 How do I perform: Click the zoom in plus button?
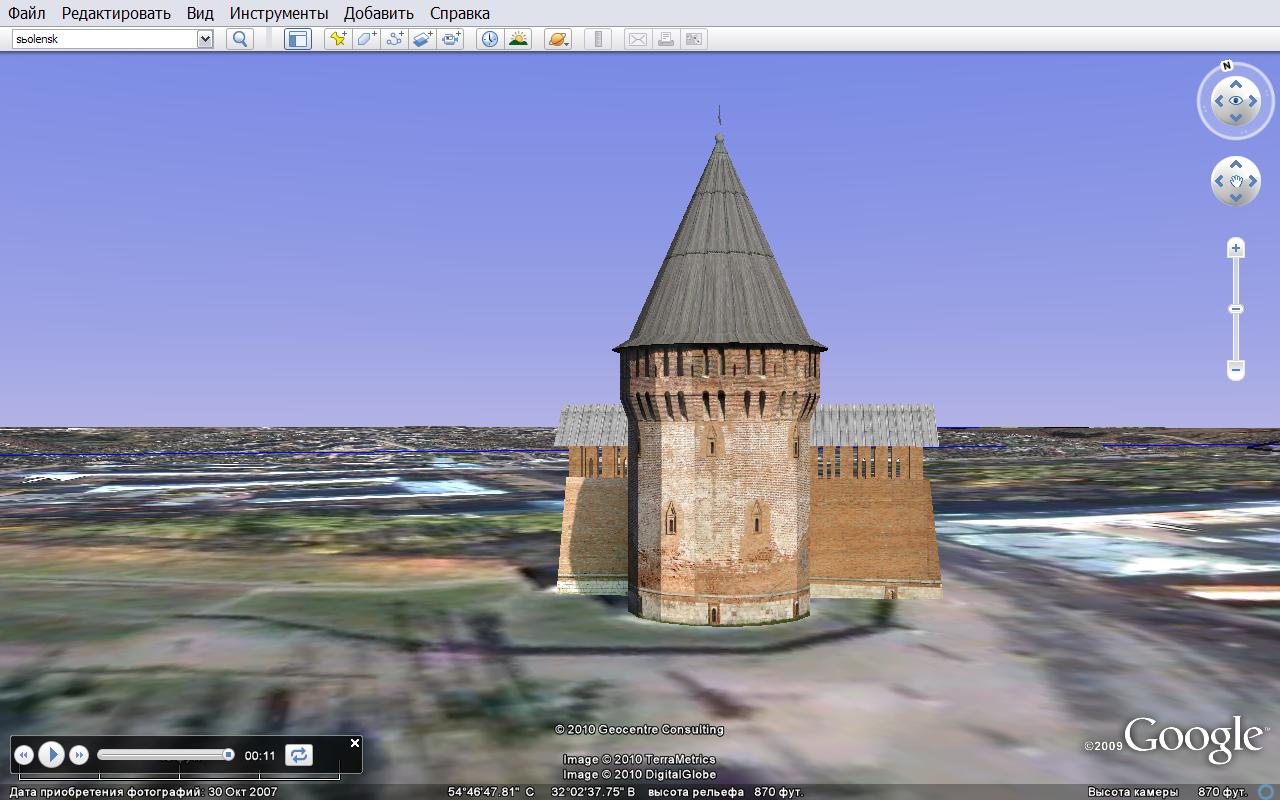coord(1236,247)
